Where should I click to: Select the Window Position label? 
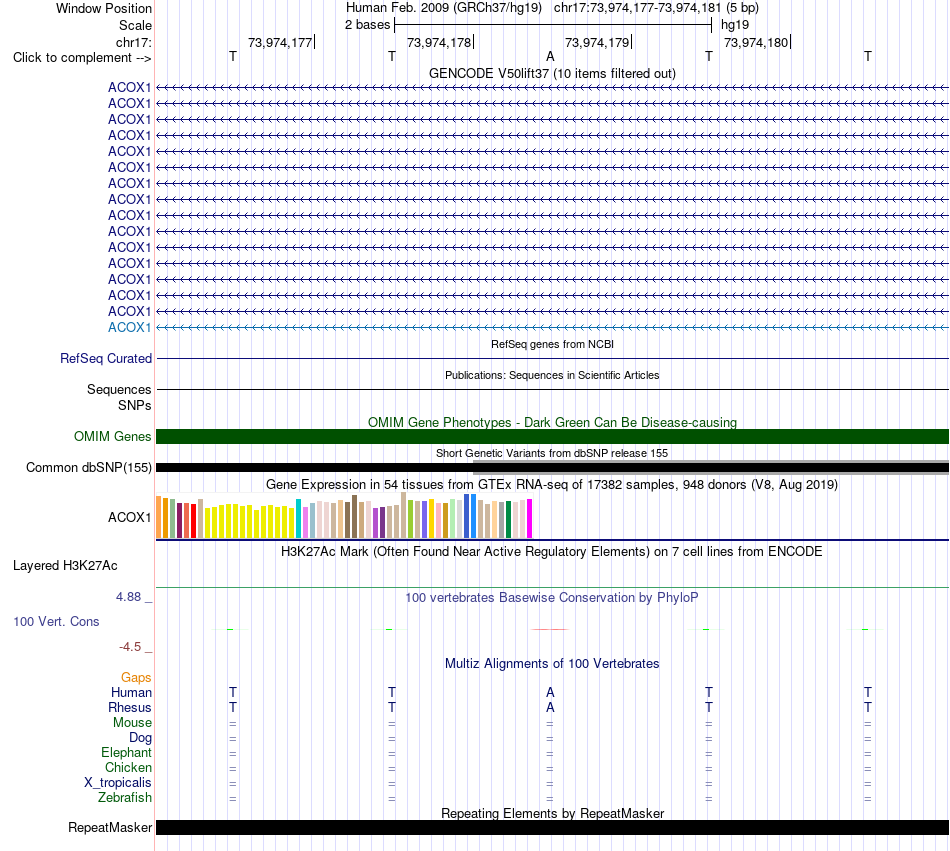104,8
